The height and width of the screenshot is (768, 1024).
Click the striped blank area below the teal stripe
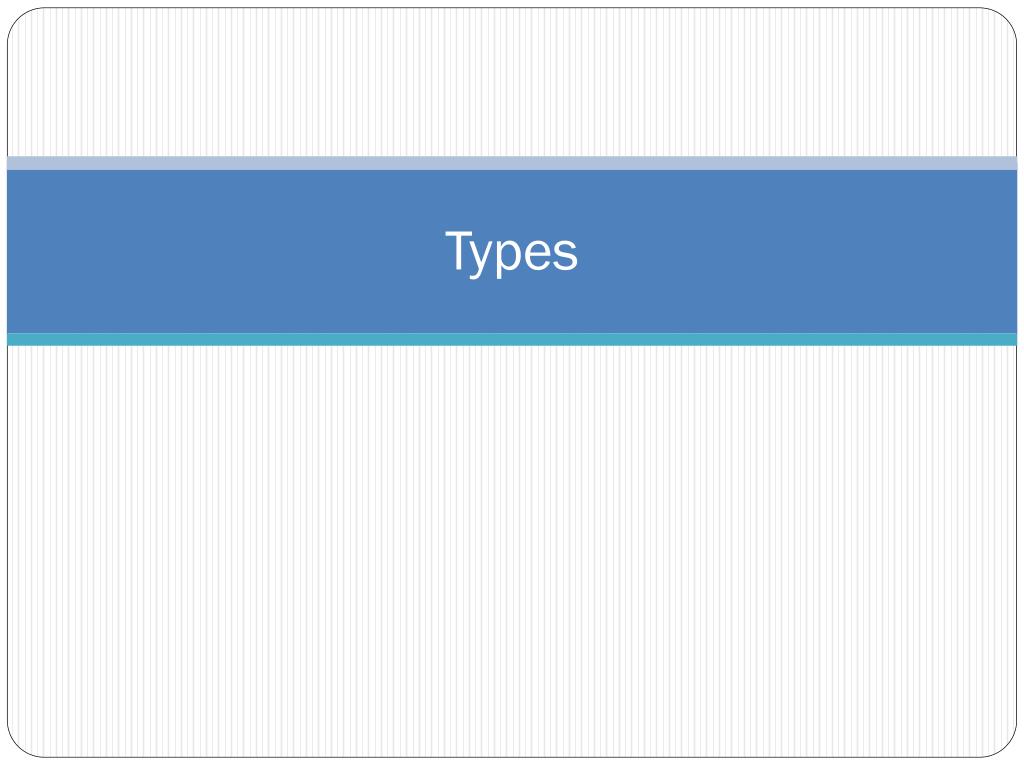512,551
